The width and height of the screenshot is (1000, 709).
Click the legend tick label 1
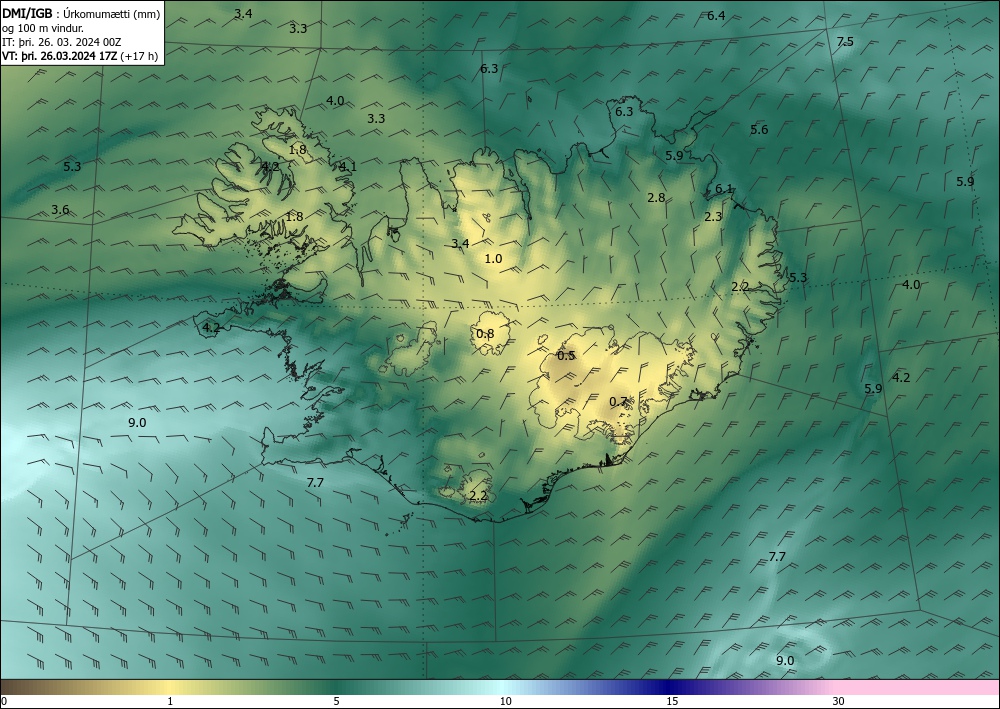tap(170, 702)
